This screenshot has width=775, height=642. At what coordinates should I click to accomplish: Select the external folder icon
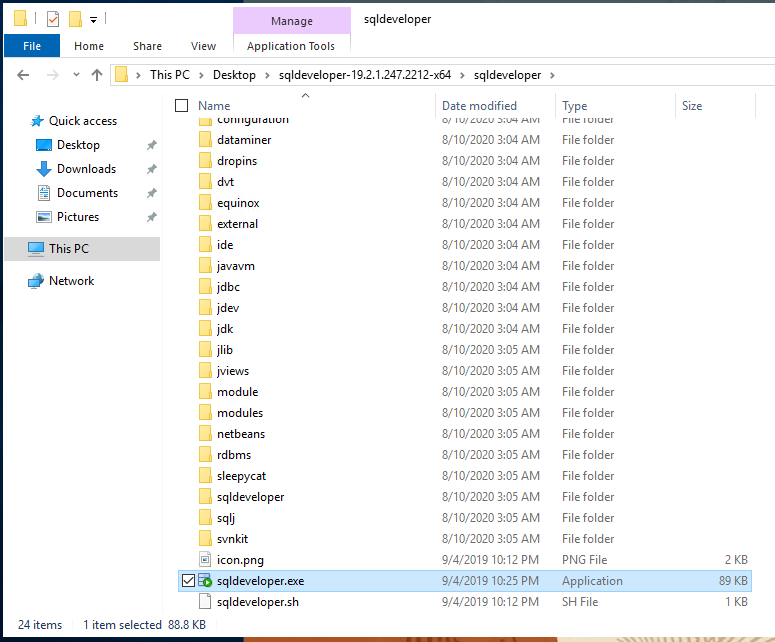click(205, 224)
